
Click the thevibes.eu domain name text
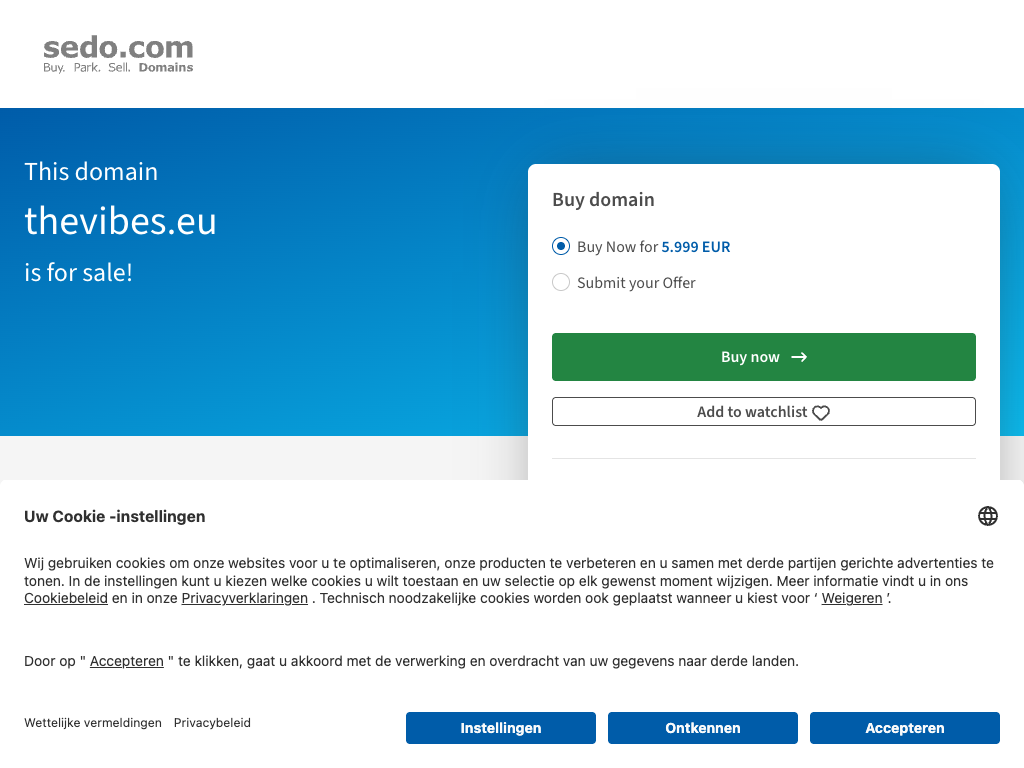pos(121,221)
